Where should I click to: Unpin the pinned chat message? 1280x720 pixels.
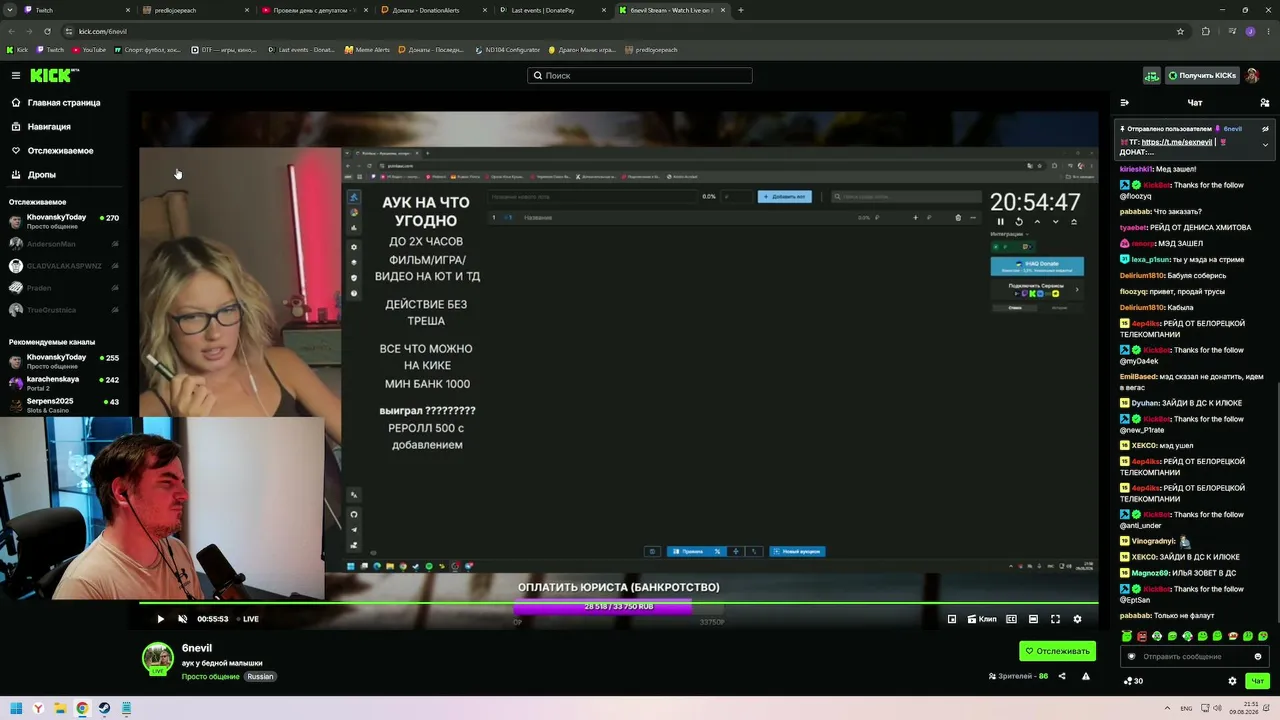[1265, 129]
